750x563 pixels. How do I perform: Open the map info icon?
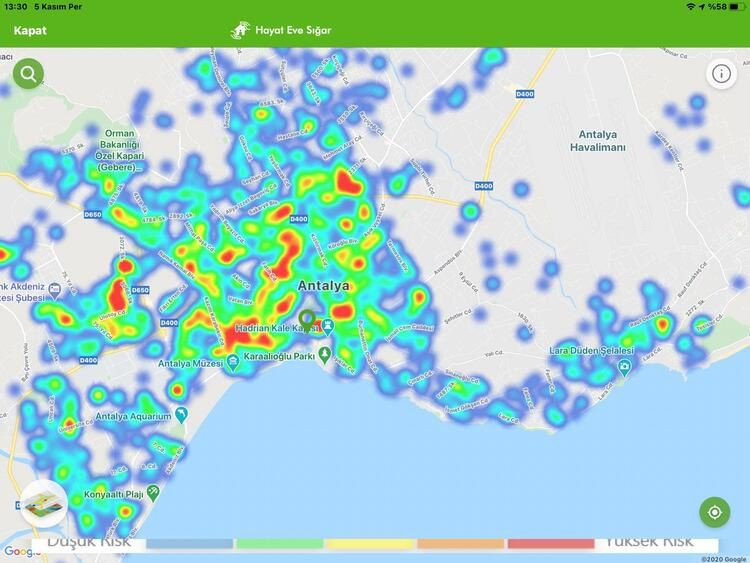pyautogui.click(x=720, y=73)
